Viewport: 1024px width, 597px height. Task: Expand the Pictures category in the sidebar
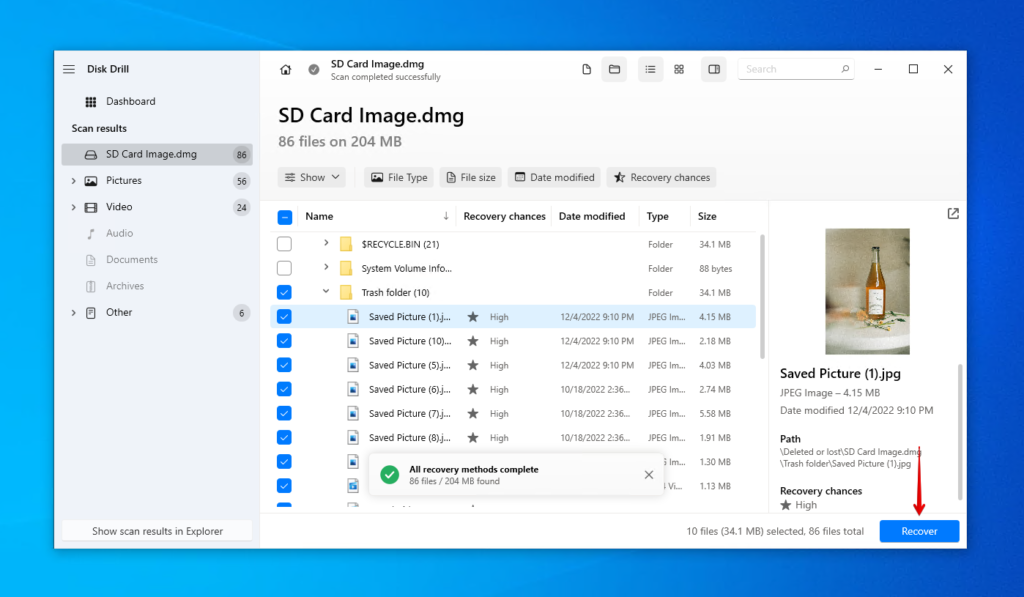click(73, 181)
